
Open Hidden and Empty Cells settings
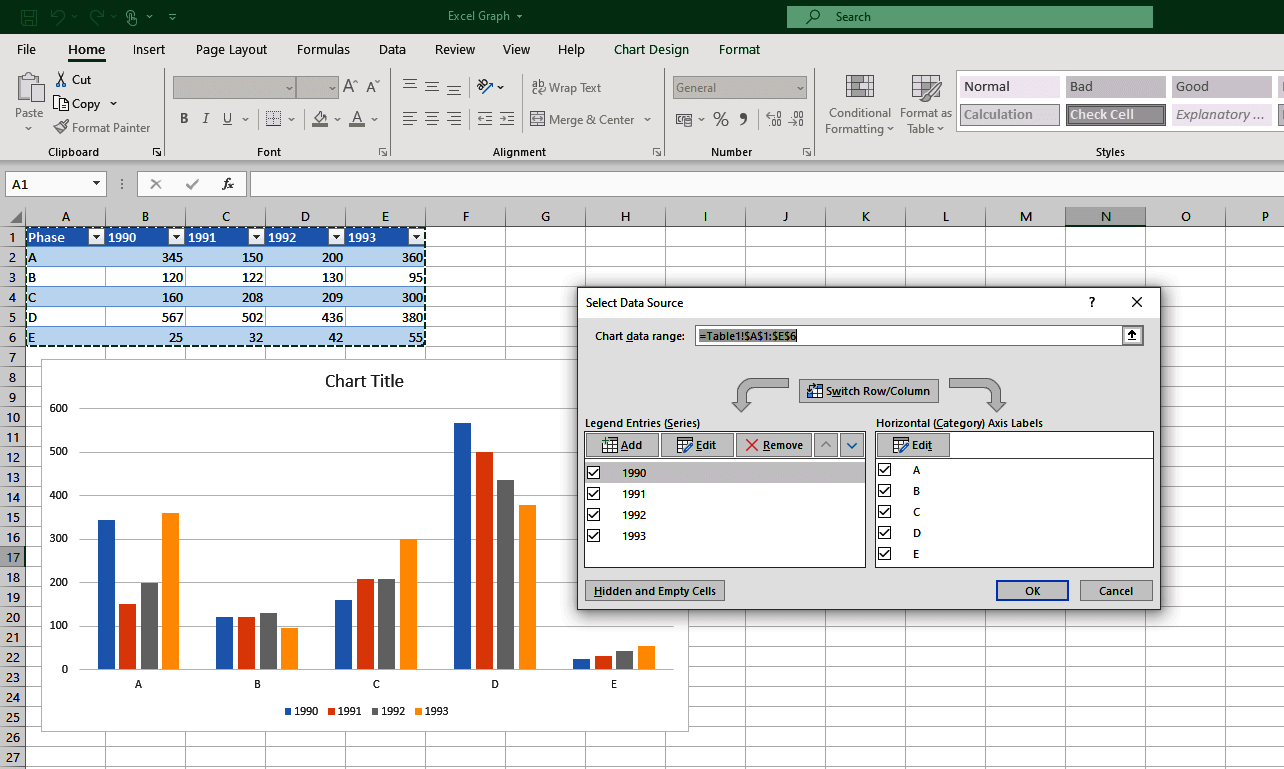click(x=654, y=590)
